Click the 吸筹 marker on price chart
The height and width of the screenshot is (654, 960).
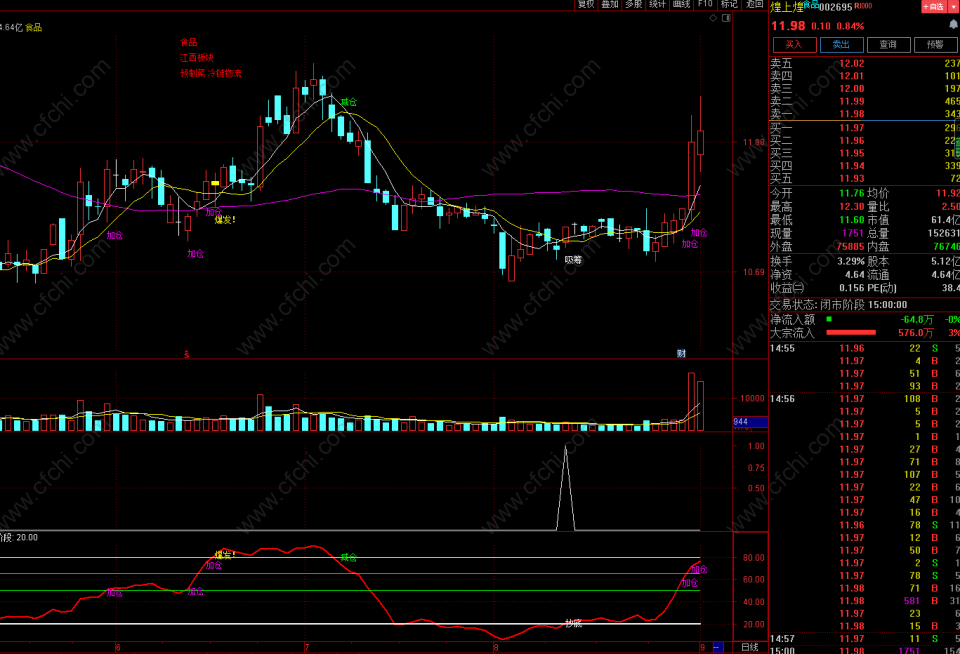click(x=573, y=260)
